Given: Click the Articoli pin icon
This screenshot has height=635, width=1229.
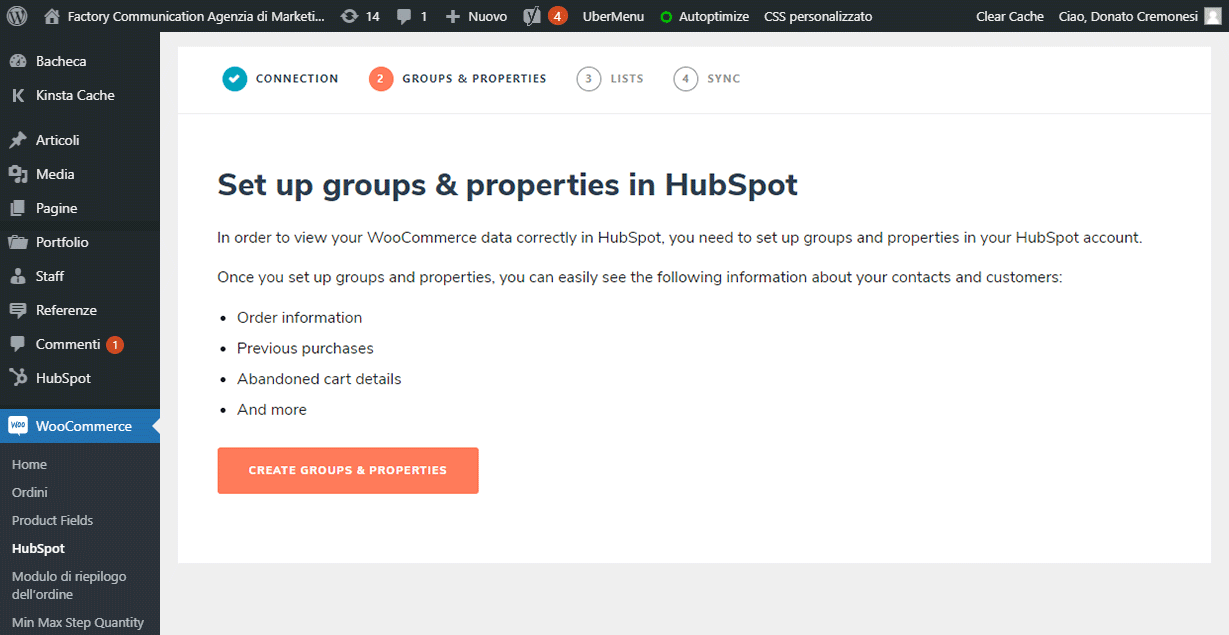Looking at the screenshot, I should [18, 140].
